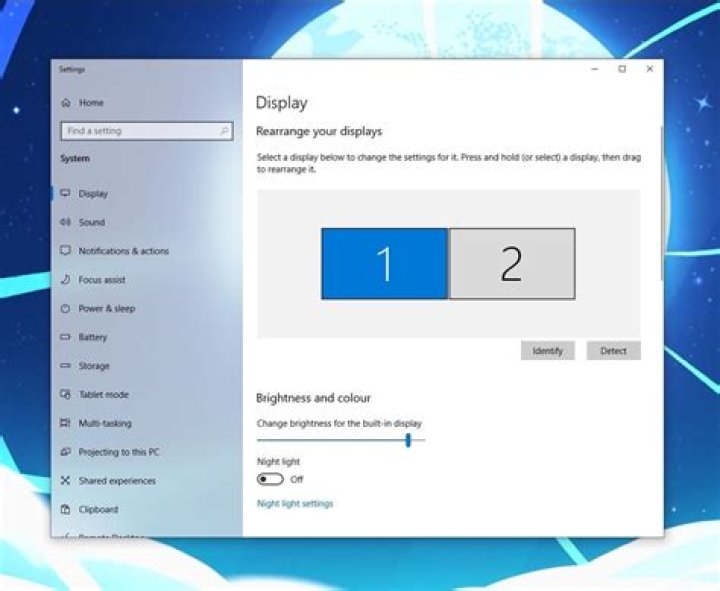
Task: Click the search magnifier icon
Action: pos(224,131)
